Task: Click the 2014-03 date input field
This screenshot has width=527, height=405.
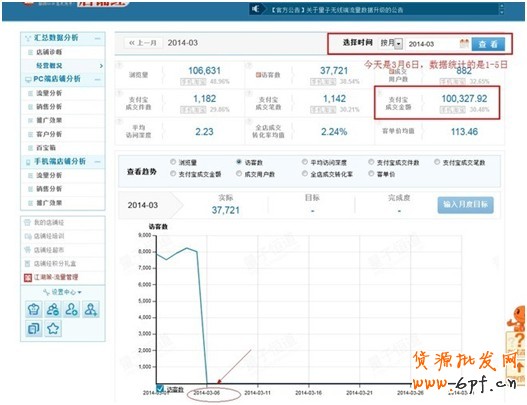Action: pos(432,44)
